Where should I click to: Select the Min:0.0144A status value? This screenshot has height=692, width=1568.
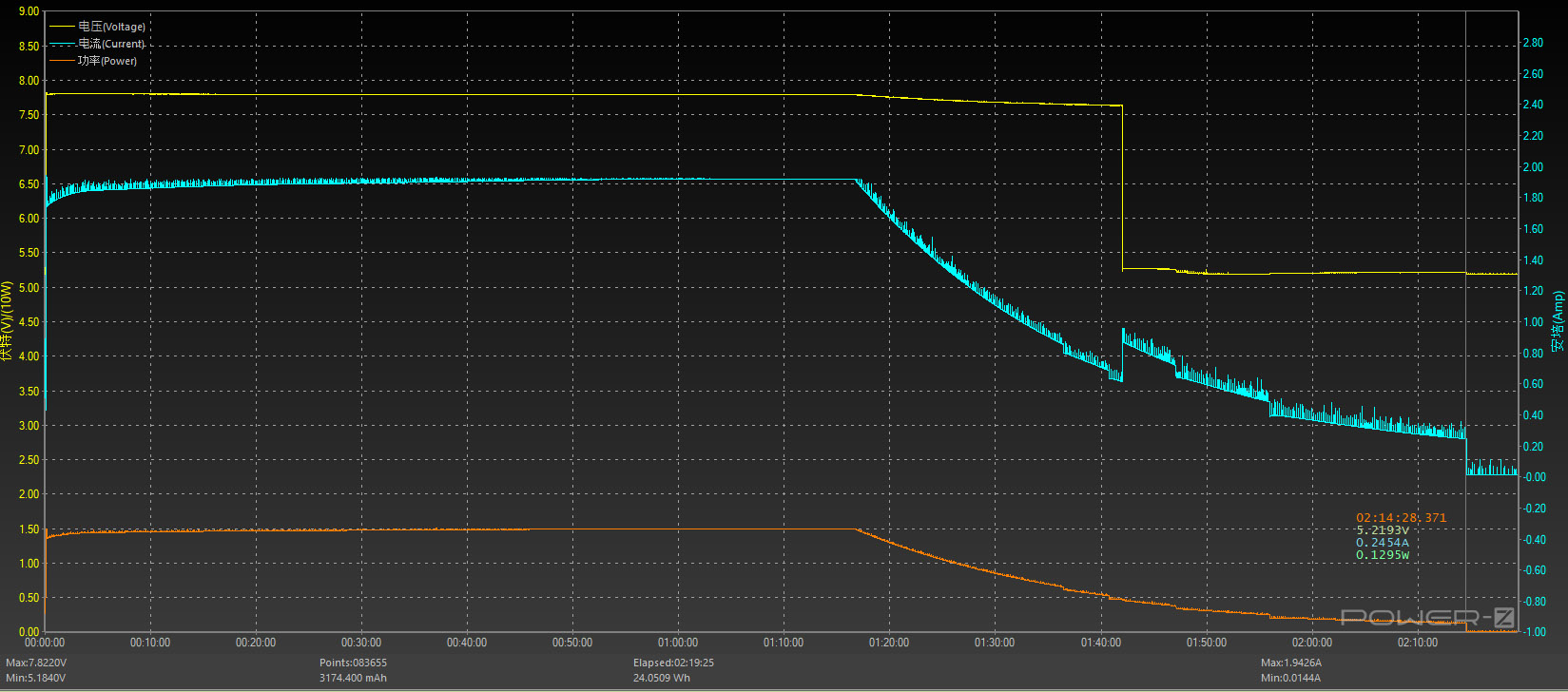1290,678
